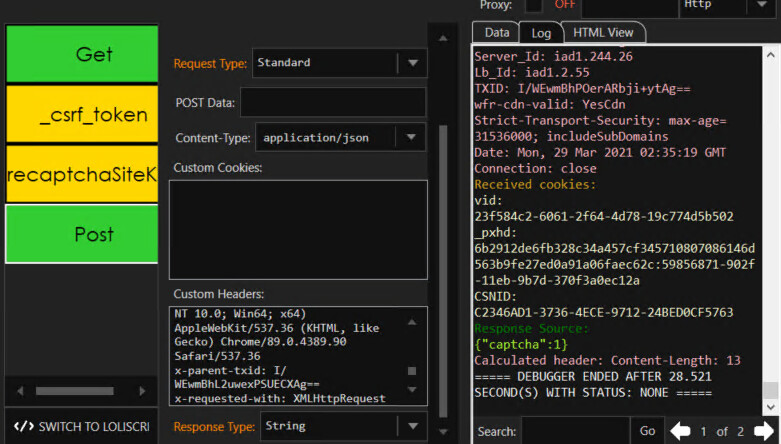This screenshot has height=444, width=781.
Task: Open the proxy type Http dropdown
Action: click(728, 5)
